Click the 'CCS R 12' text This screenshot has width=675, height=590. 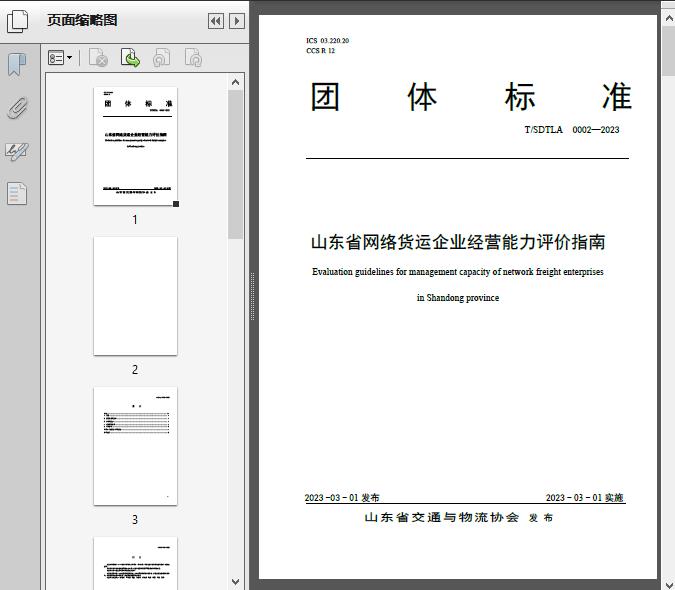(x=320, y=50)
